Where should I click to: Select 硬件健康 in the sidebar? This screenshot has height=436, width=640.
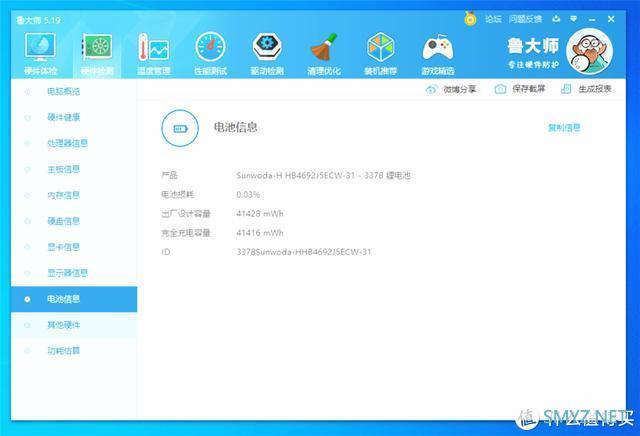point(74,118)
